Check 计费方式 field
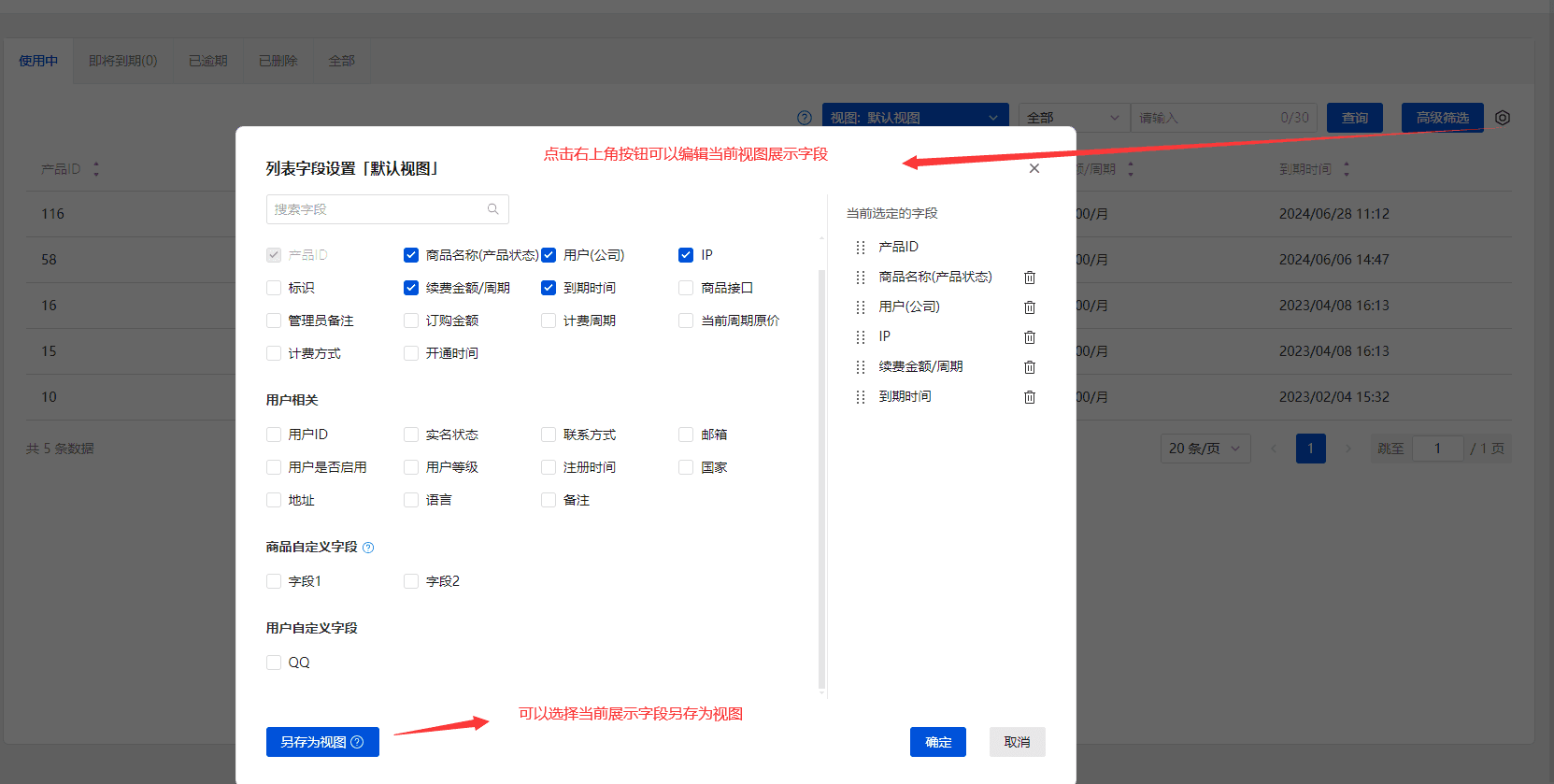The width and height of the screenshot is (1554, 784). click(x=274, y=353)
